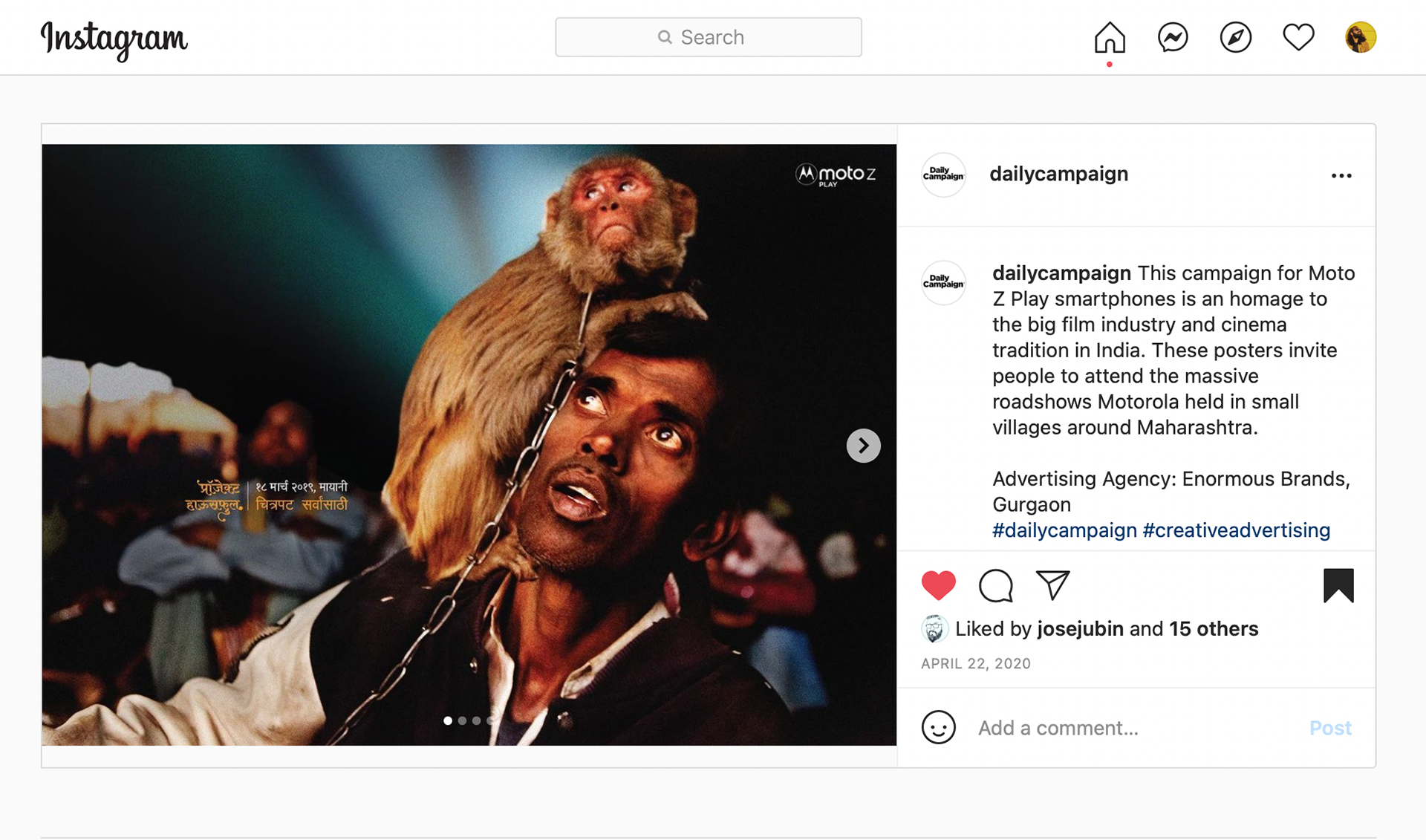Open the post options three-dot menu

(1341, 175)
